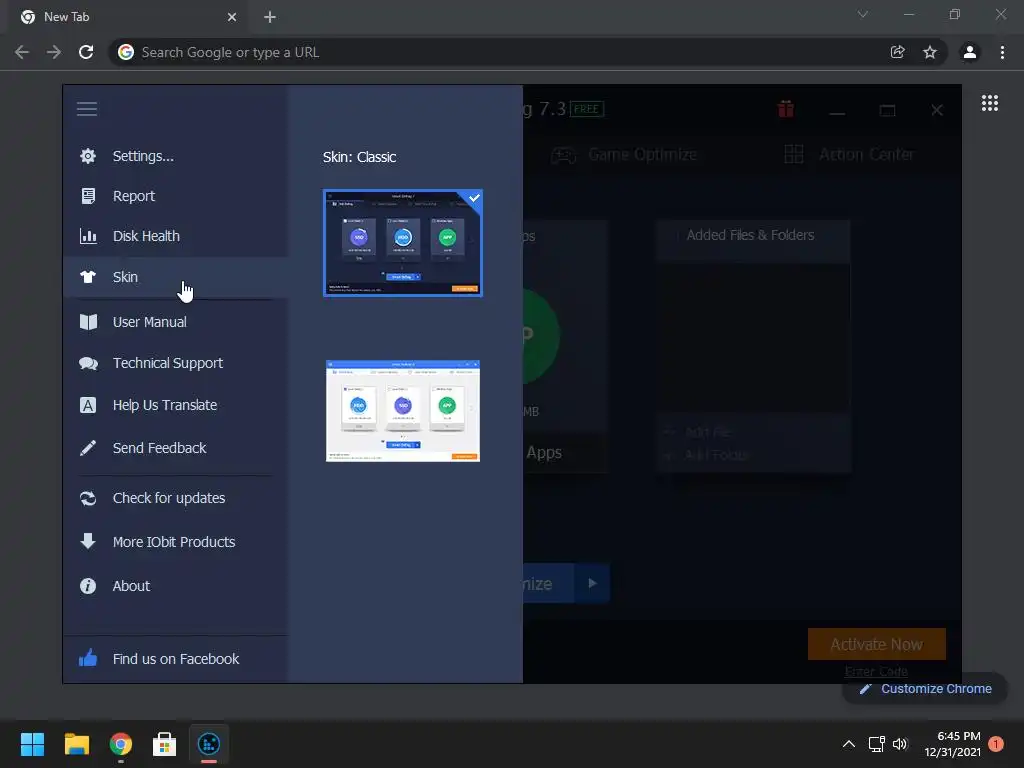Expand the optimize button dropdown arrow
Viewport: 1024px width, 768px height.
pyautogui.click(x=592, y=583)
